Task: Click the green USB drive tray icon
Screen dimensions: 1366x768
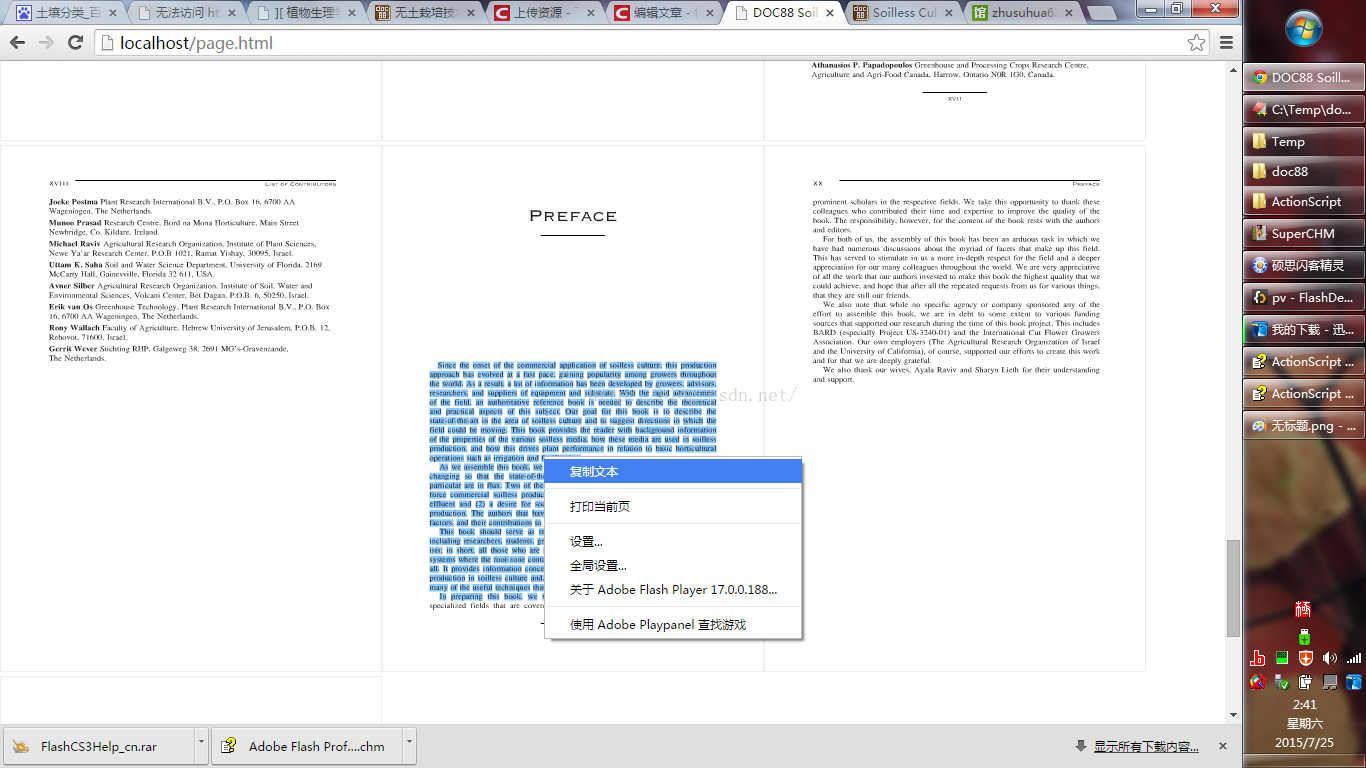Action: pos(1304,635)
